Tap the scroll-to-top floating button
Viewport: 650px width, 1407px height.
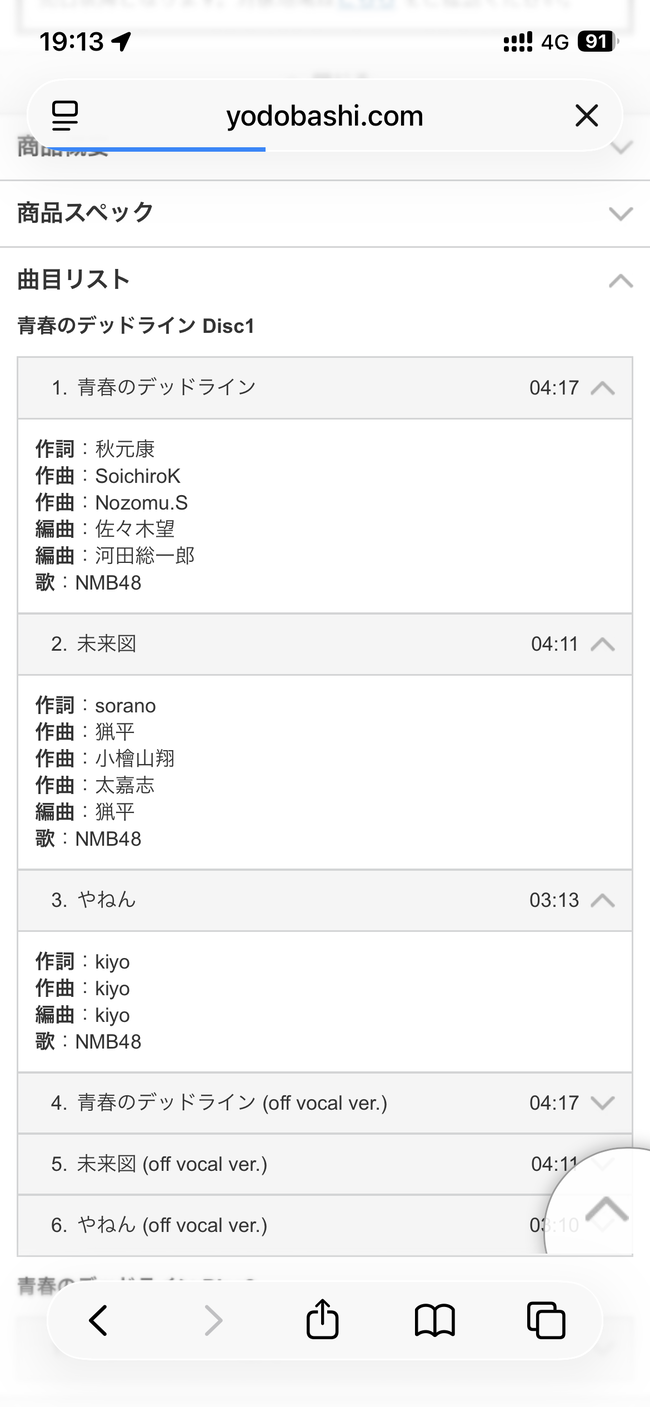coord(606,1211)
